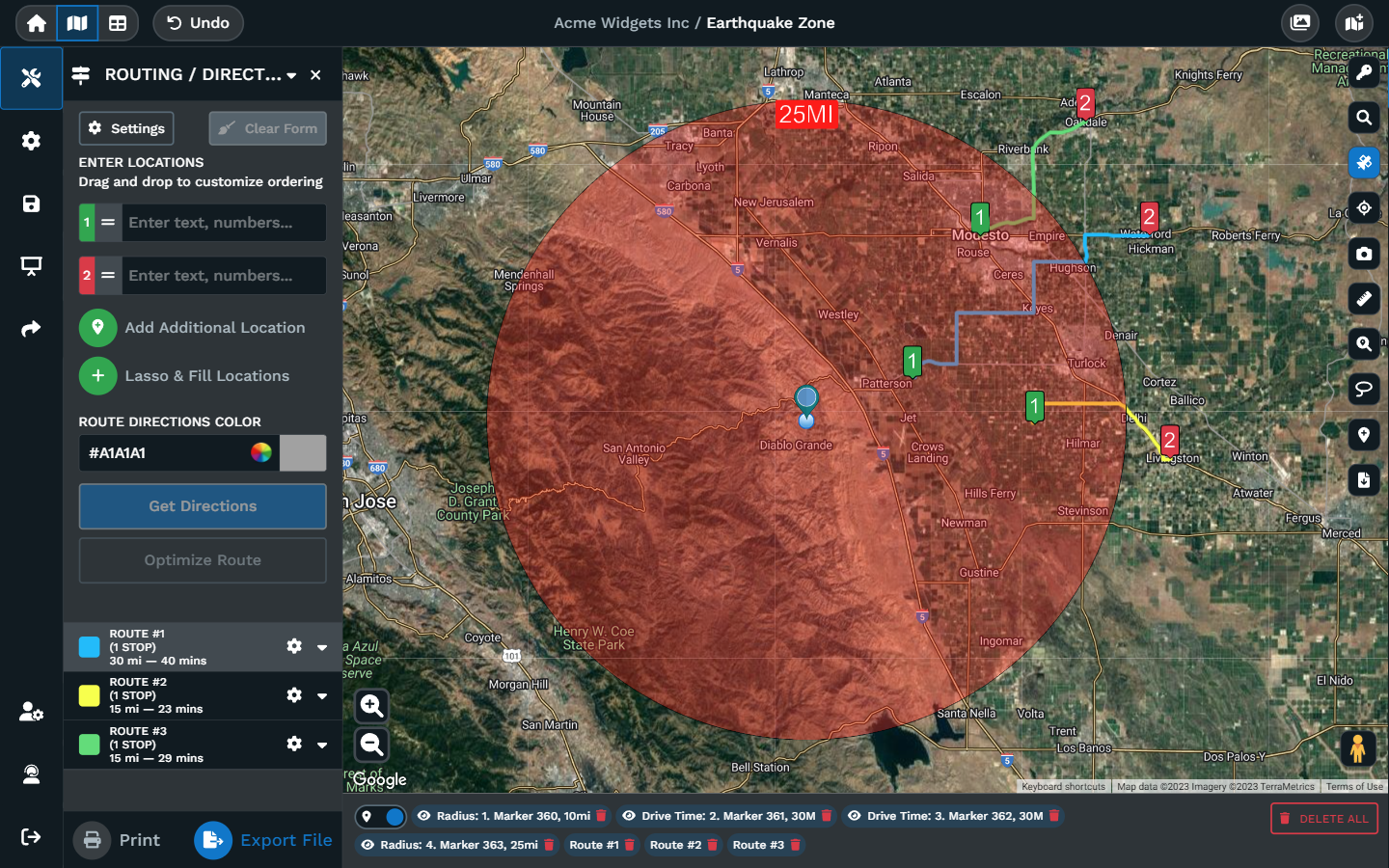1389x868 pixels.
Task: Open the Routing / Directions tool dropdown
Action: click(x=291, y=75)
